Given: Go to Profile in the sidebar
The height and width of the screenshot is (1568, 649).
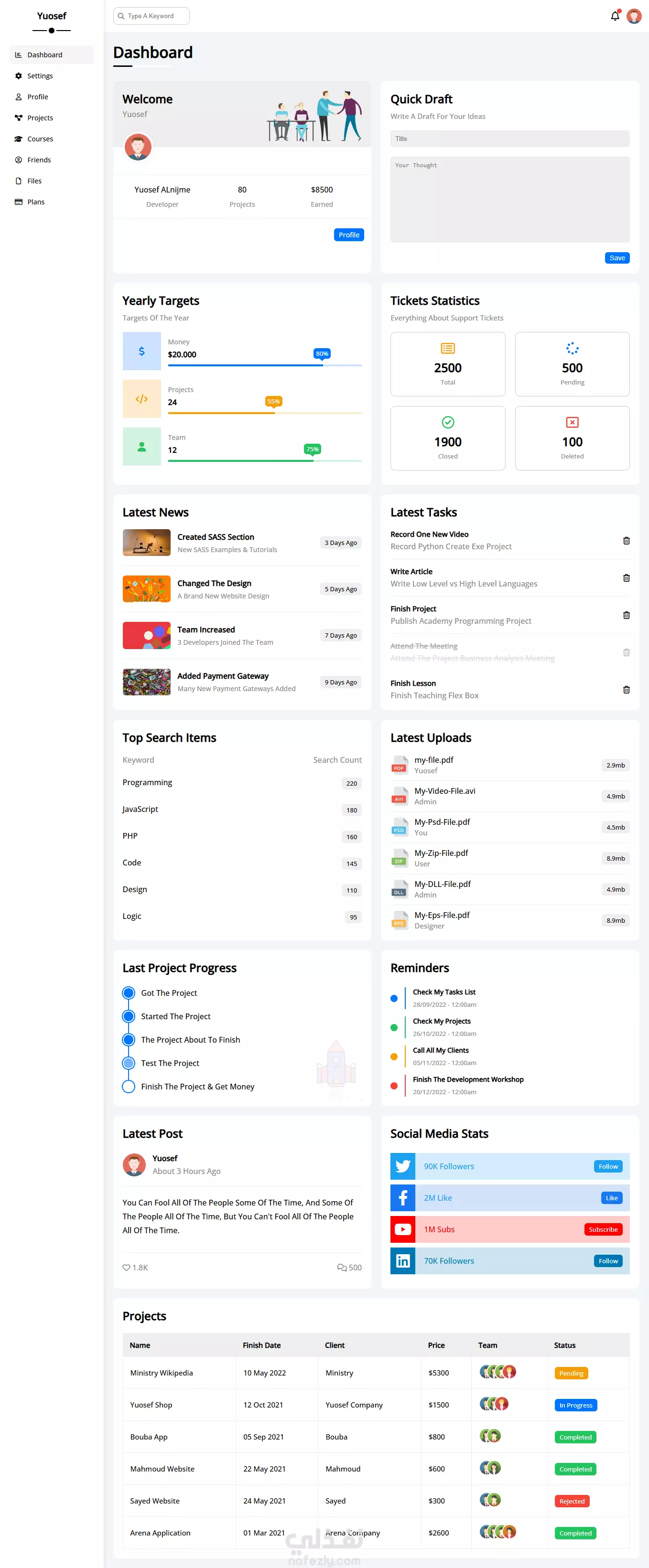Looking at the screenshot, I should [52, 97].
